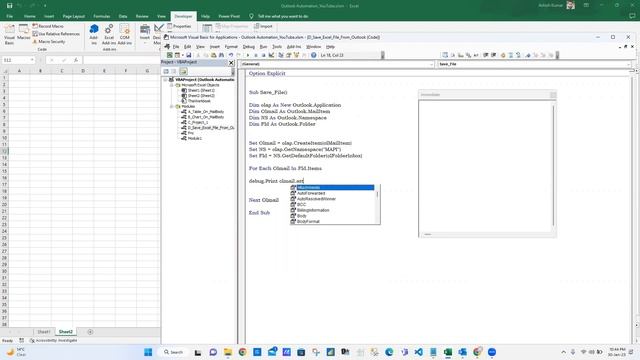The image size is (640, 360).
Task: Click Toggle Folders icon in Project pane
Action: 183,71
